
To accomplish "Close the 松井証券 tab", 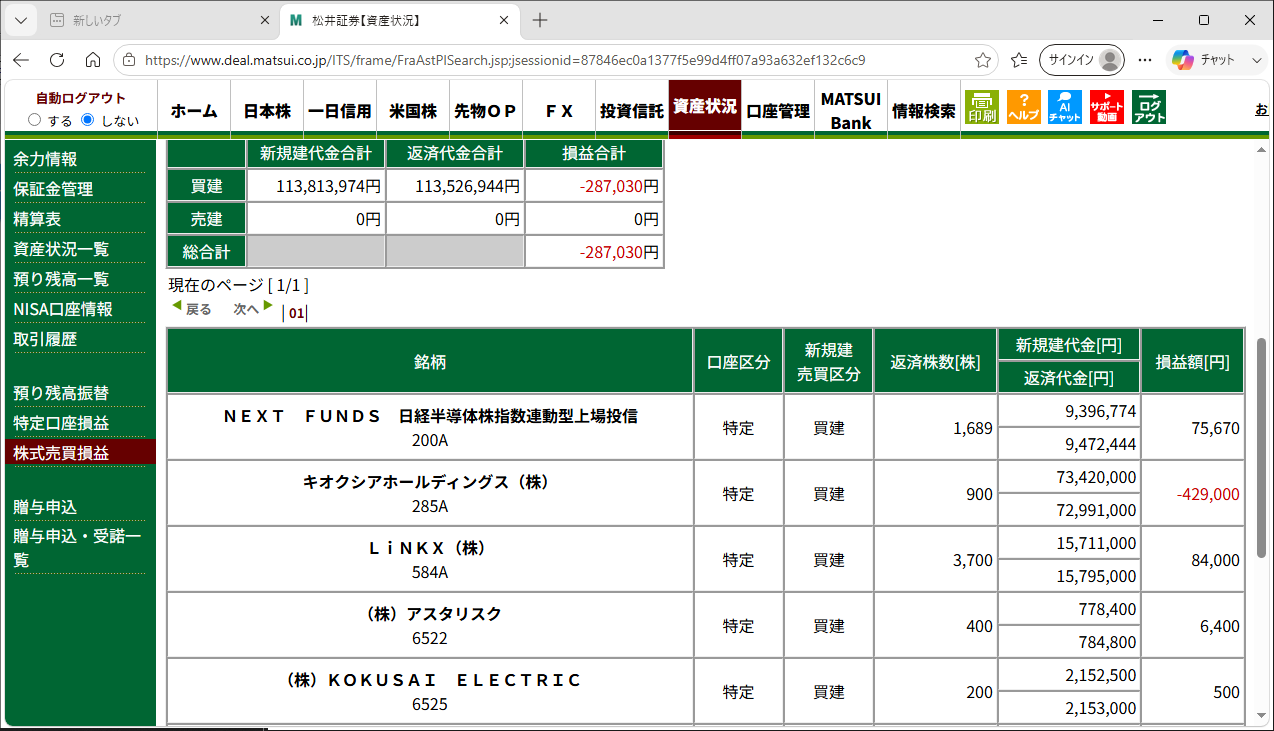I will (x=504, y=20).
